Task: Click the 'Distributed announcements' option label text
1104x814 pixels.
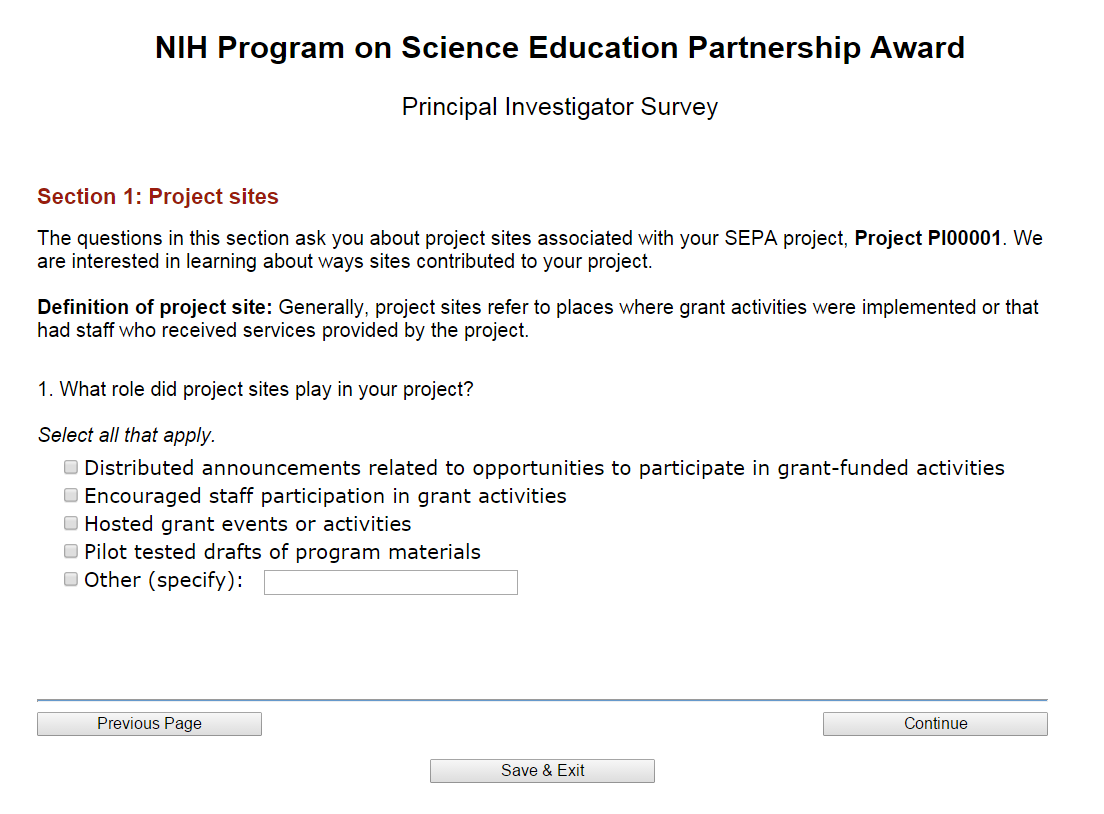Action: 544,468
